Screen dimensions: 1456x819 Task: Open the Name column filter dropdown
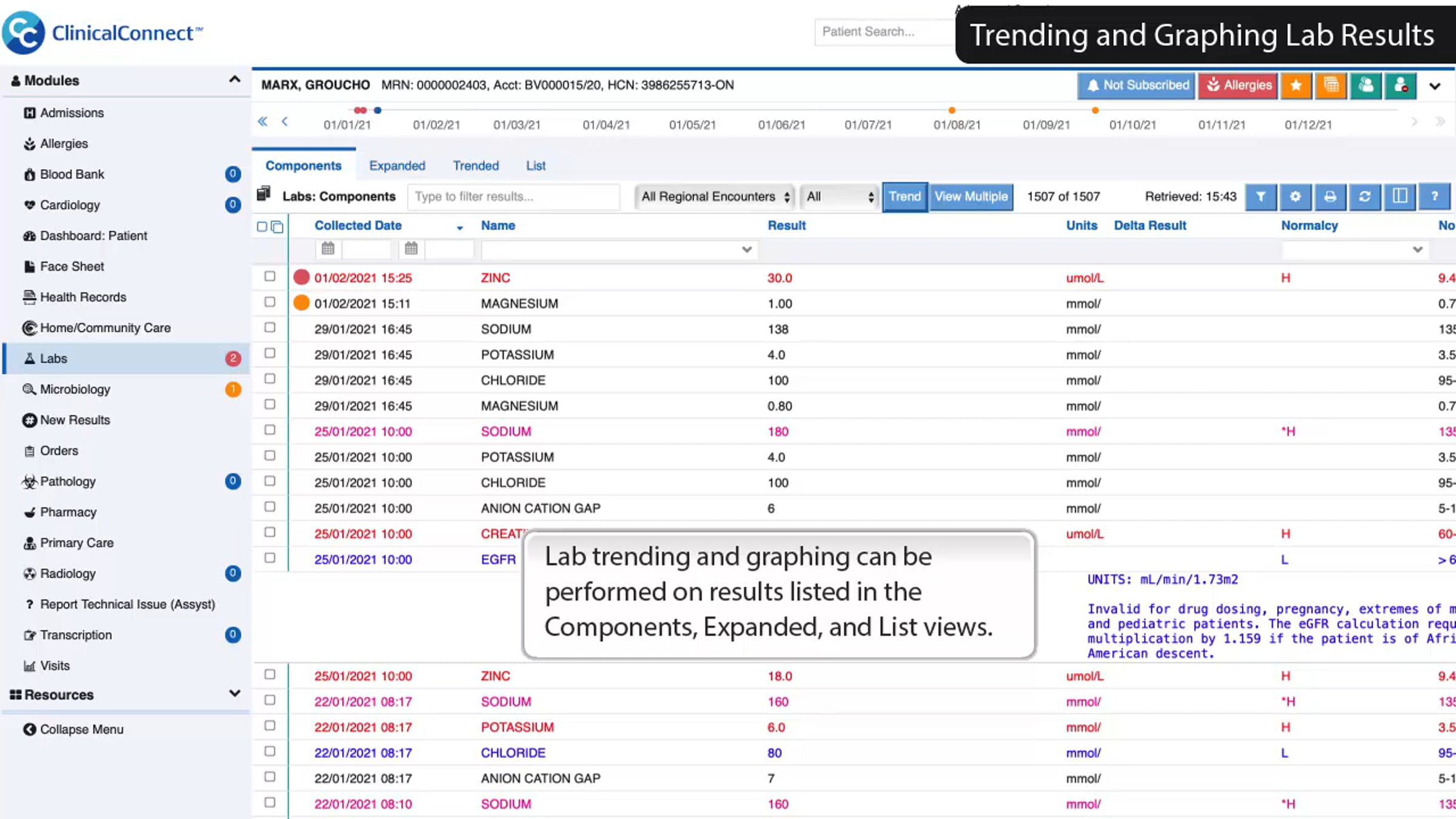pos(746,249)
